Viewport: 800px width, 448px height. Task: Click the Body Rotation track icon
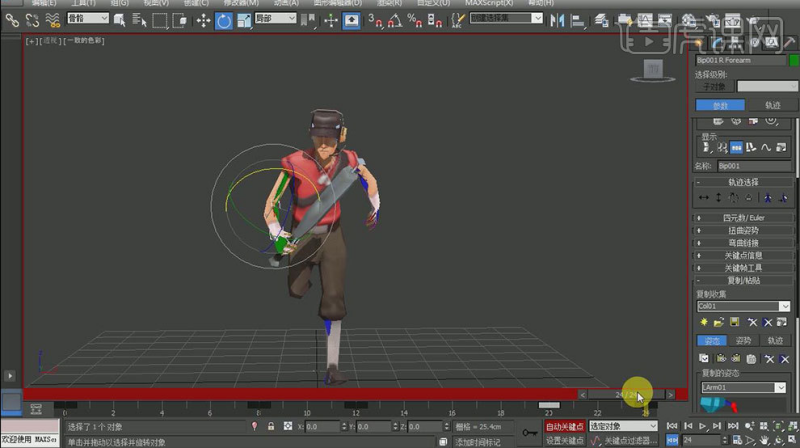(x=733, y=197)
